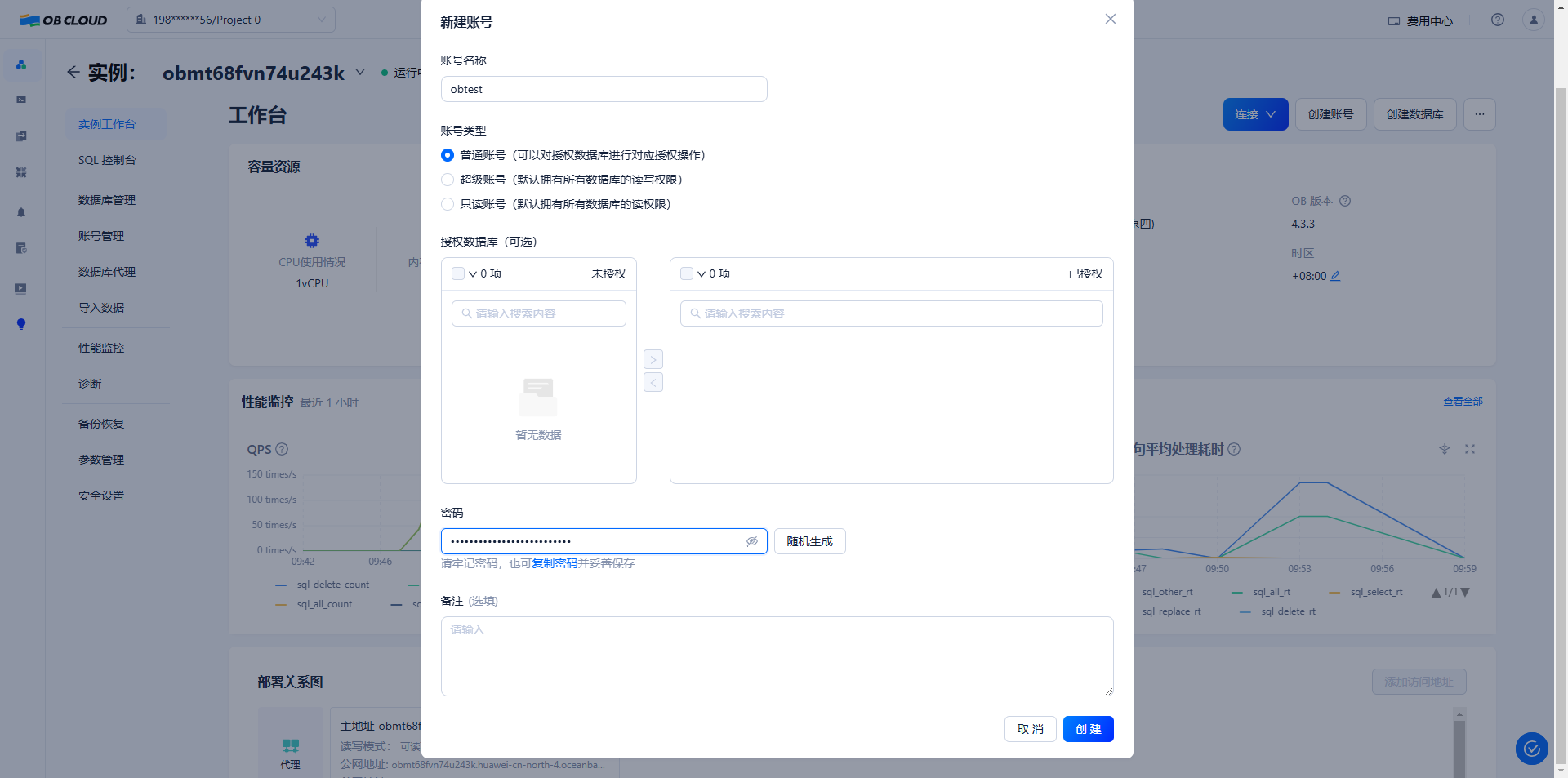Click the move-right transfer arrow
This screenshot has width=1568, height=778.
653,359
